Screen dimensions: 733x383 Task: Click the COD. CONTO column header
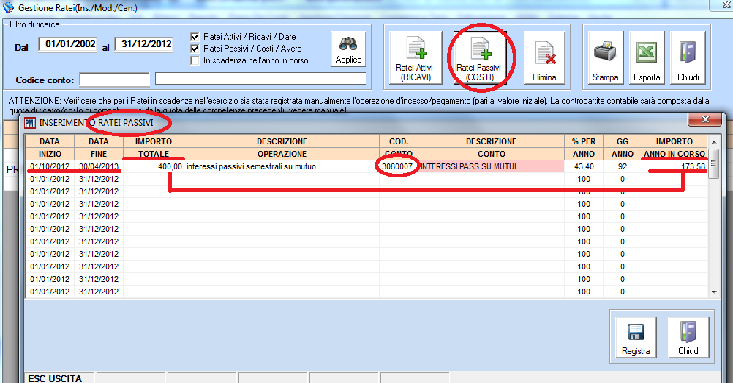[398, 147]
